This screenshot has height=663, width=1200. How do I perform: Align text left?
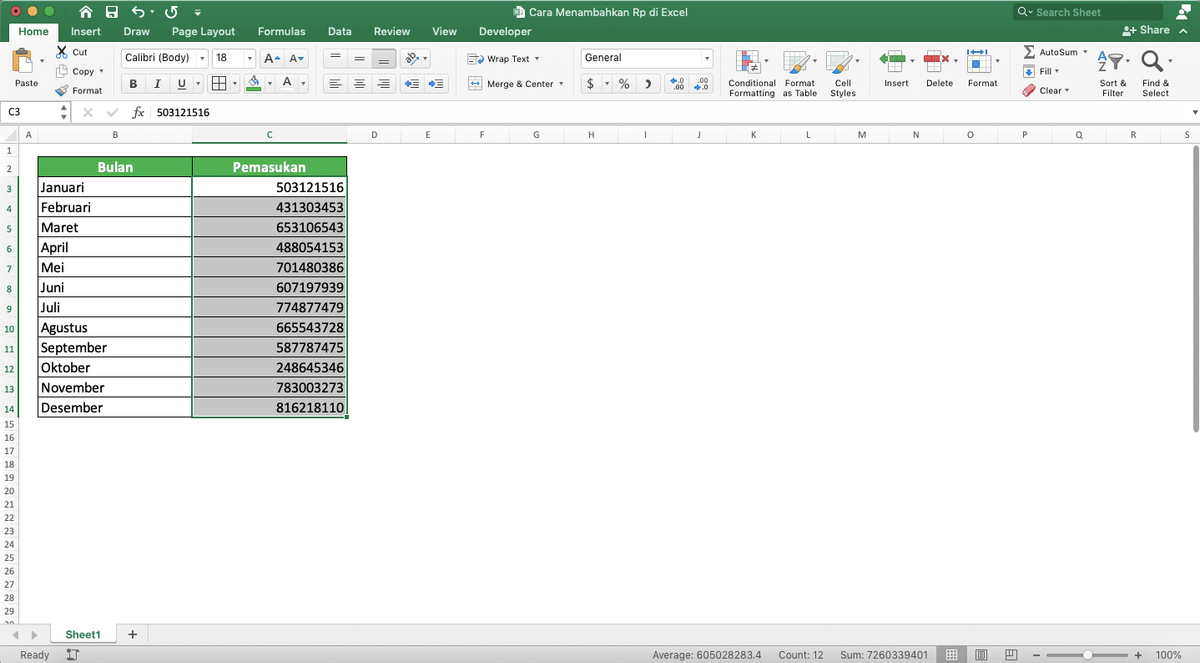336,84
